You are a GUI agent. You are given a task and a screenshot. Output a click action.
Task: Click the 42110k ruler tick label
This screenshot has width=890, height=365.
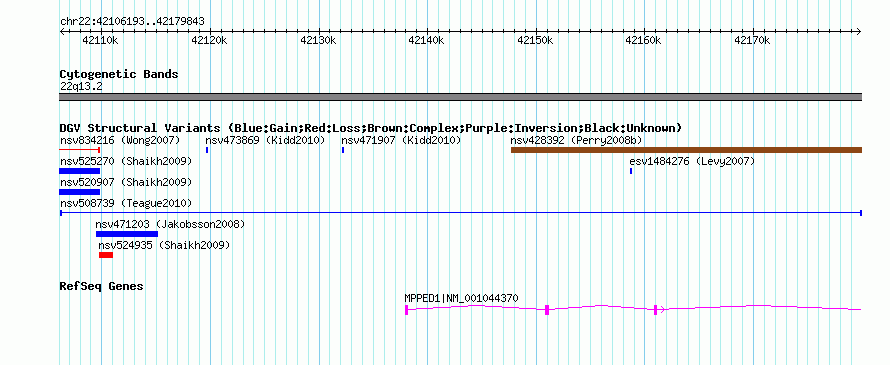(100, 40)
